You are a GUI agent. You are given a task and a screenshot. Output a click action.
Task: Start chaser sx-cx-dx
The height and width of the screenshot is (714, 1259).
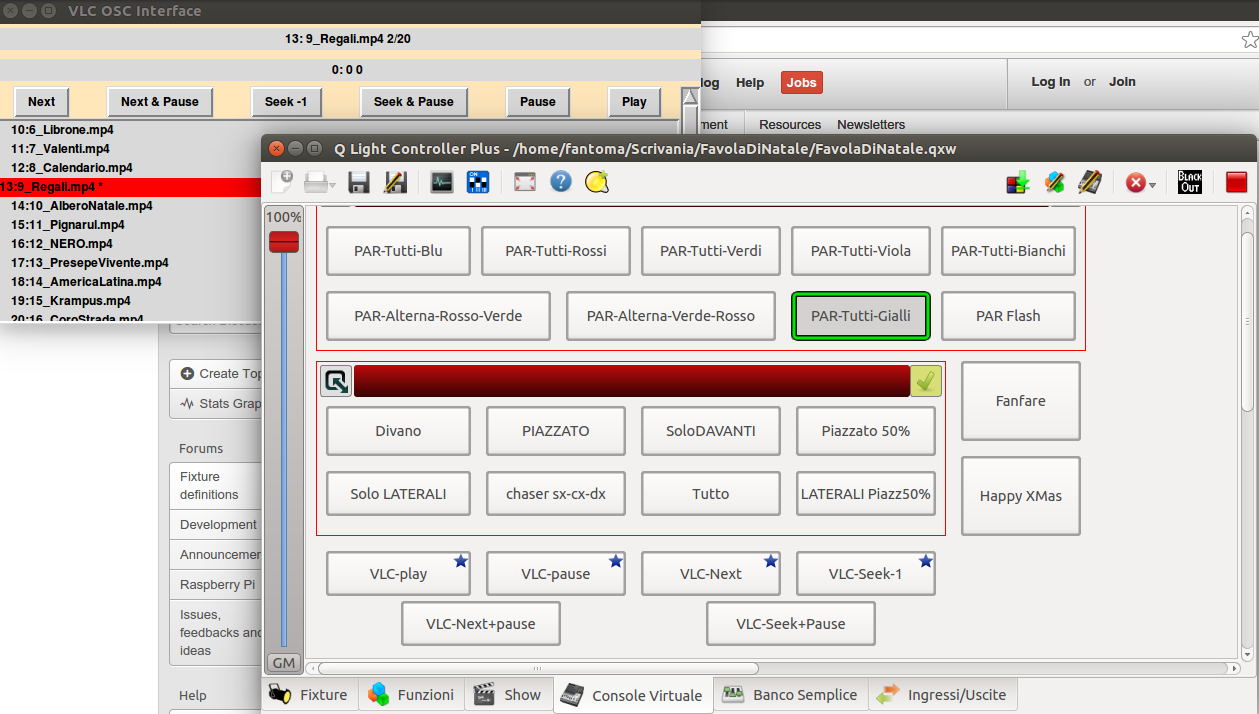[556, 494]
